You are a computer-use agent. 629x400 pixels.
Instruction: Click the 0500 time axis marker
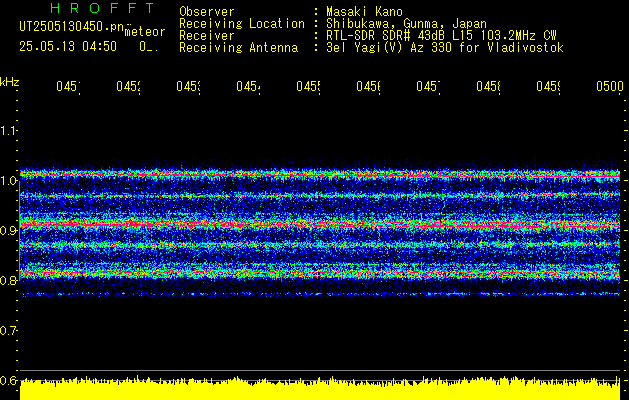pos(610,87)
